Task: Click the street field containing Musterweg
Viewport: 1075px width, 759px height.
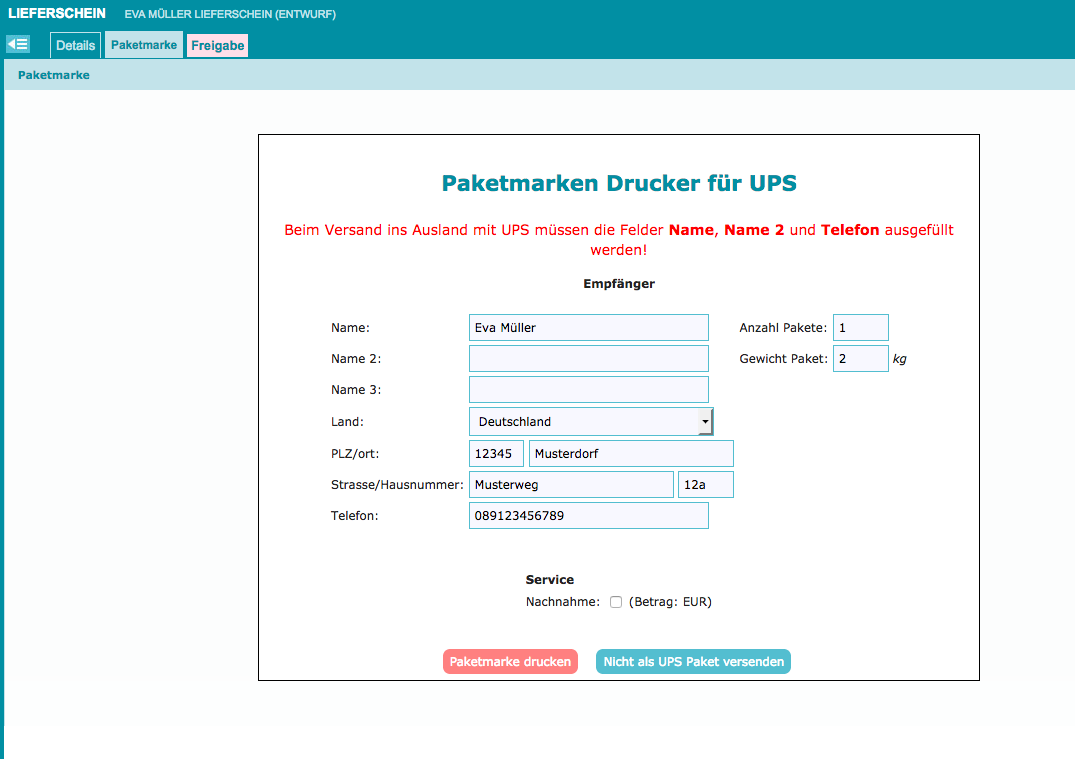Action: [x=571, y=485]
